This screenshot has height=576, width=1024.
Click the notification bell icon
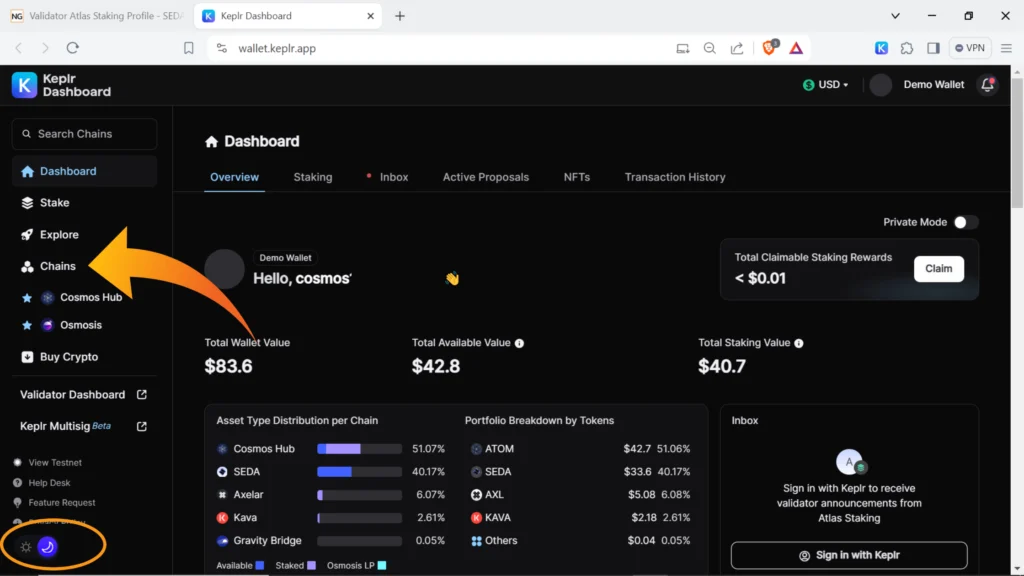point(988,85)
